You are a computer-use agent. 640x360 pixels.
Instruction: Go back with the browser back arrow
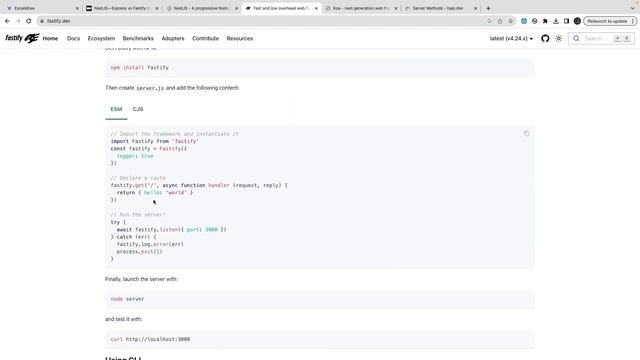7,21
